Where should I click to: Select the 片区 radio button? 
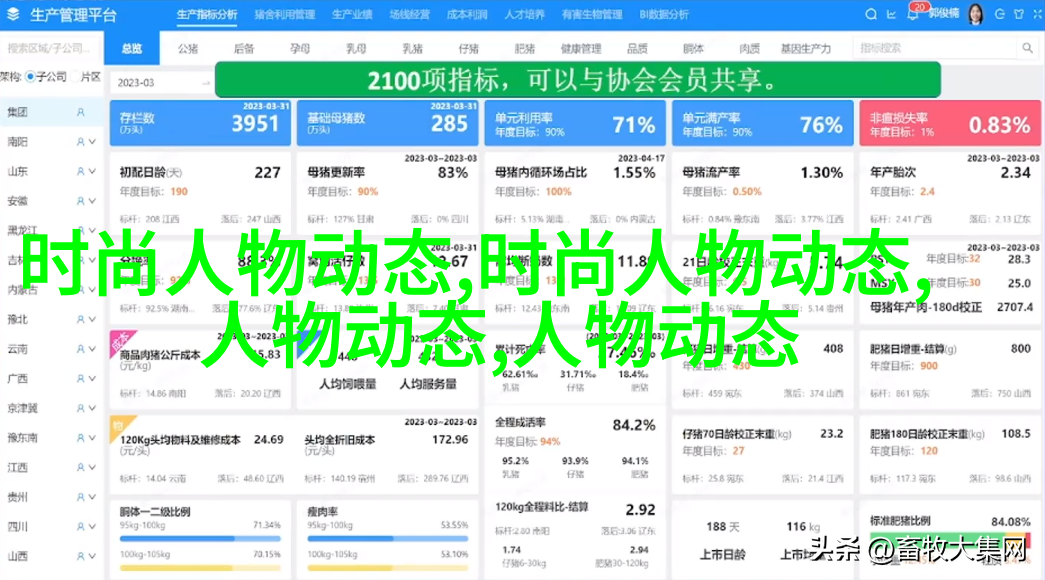(x=74, y=77)
